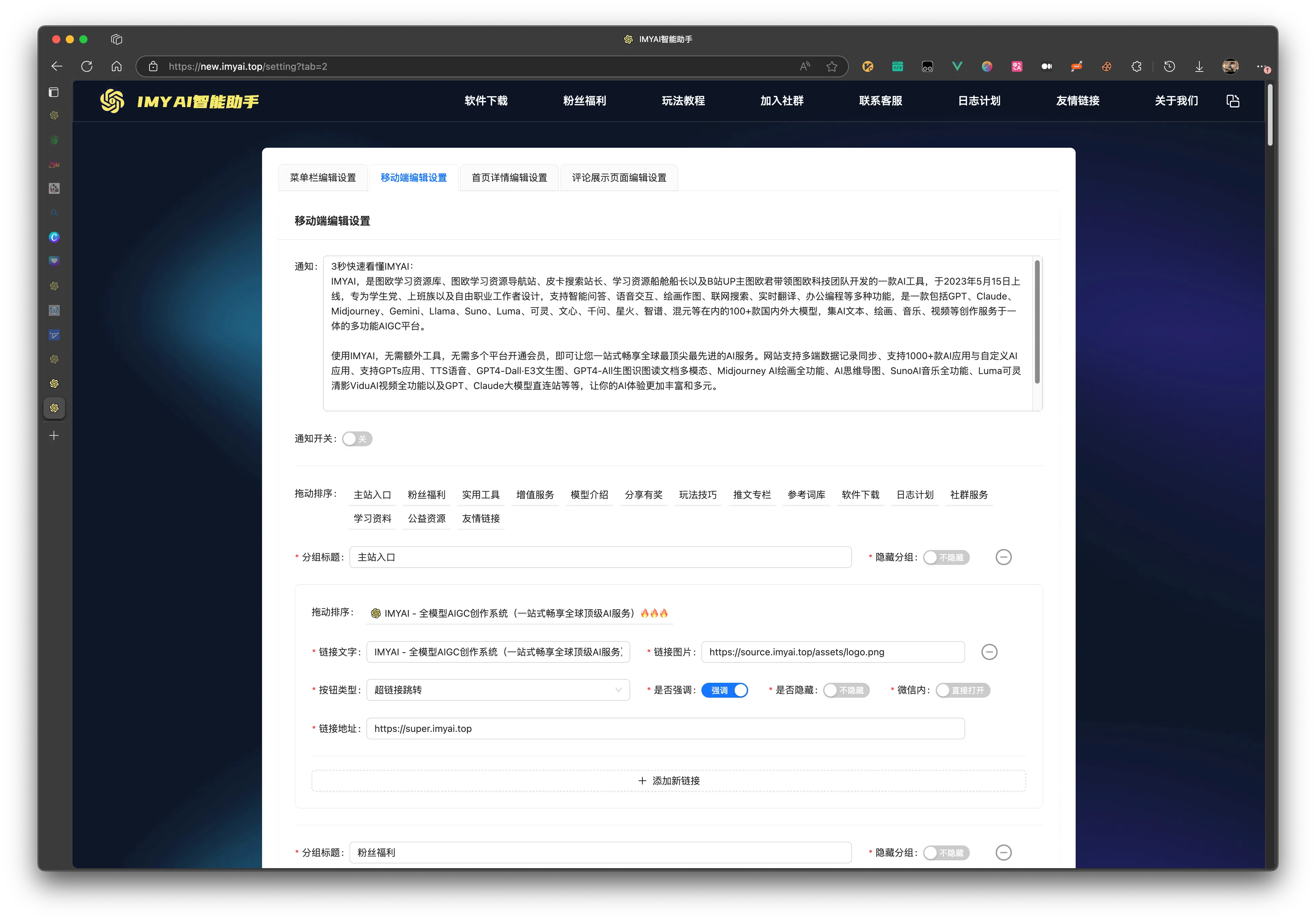Open the tab actions icon in the title bar
This screenshot has height=921, width=1316.
point(116,39)
